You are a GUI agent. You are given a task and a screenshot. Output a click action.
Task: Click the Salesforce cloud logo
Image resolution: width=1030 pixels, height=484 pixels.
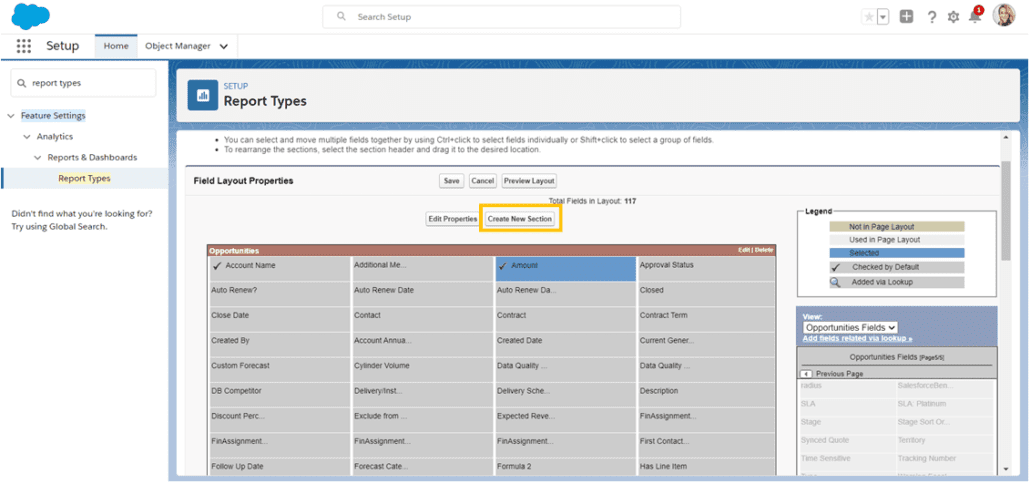[30, 16]
